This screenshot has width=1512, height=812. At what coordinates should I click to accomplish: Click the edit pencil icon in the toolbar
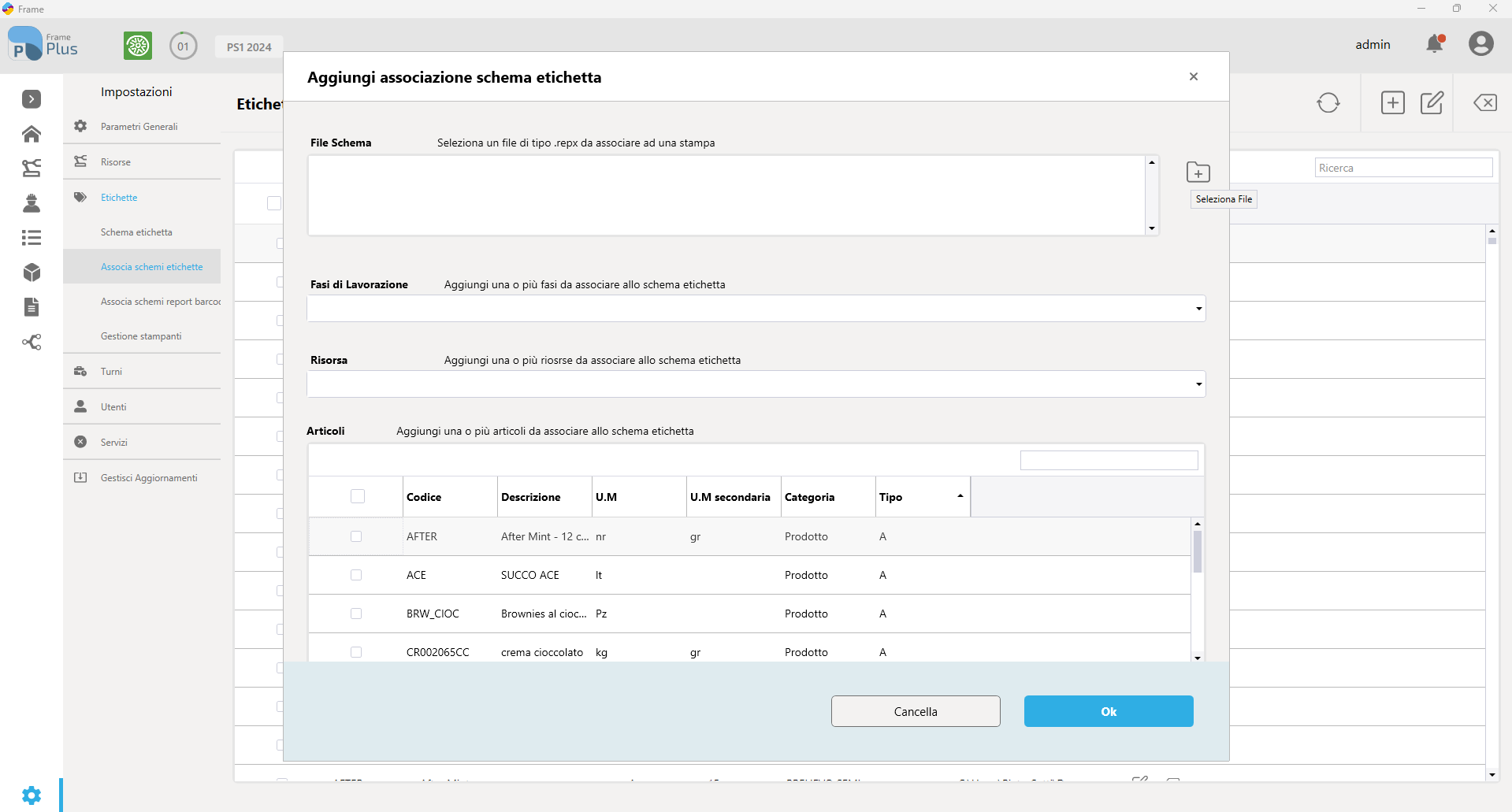click(1432, 103)
